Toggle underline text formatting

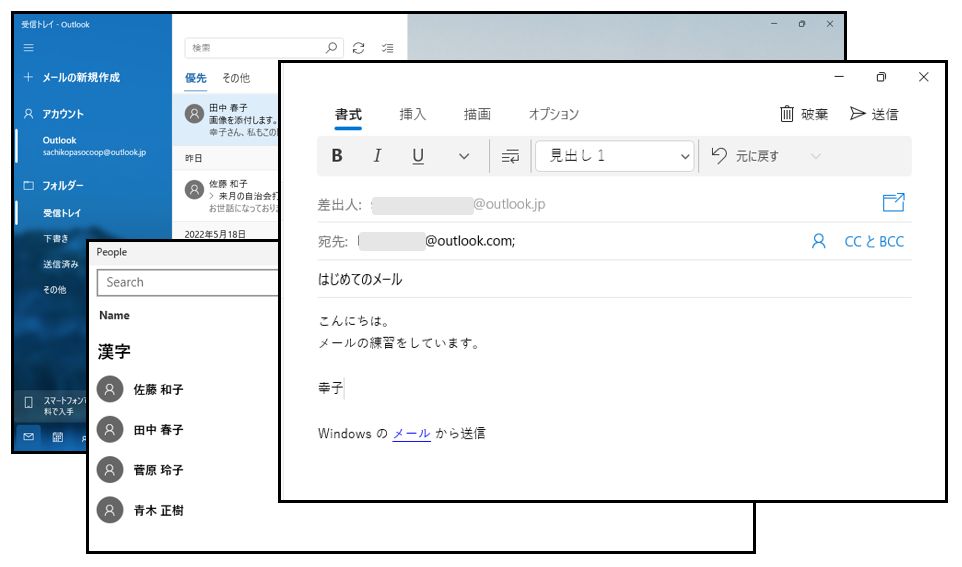coord(418,156)
